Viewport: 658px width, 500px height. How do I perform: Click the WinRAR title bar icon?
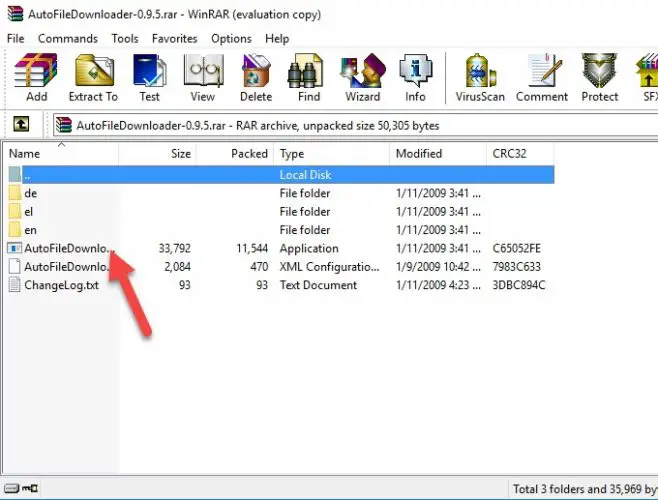pyautogui.click(x=15, y=13)
